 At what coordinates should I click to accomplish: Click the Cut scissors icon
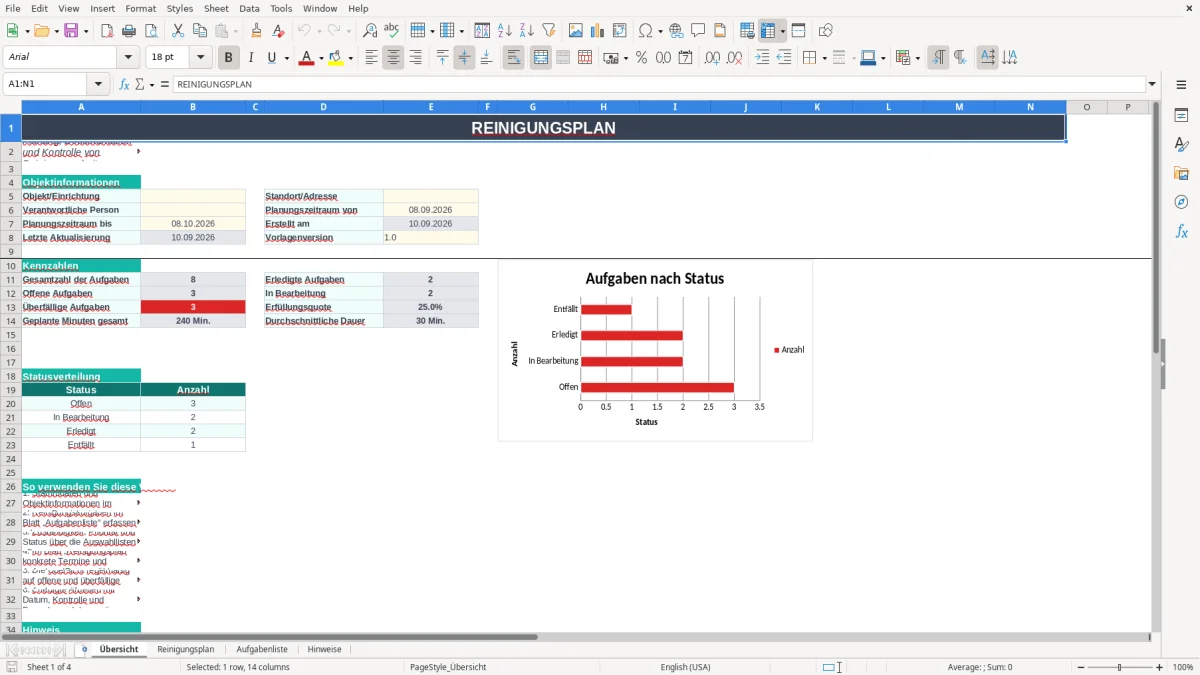click(177, 31)
